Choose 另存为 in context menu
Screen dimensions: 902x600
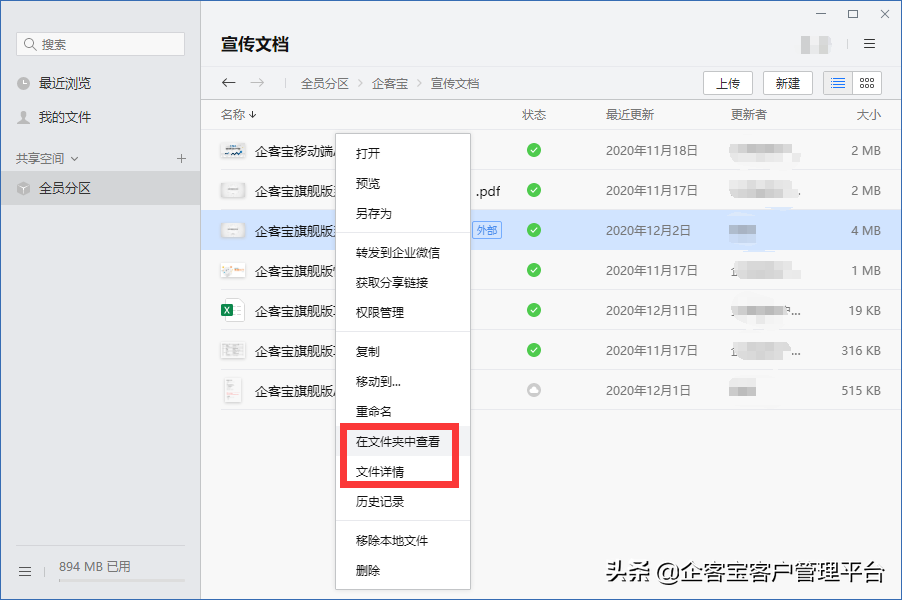click(403, 213)
